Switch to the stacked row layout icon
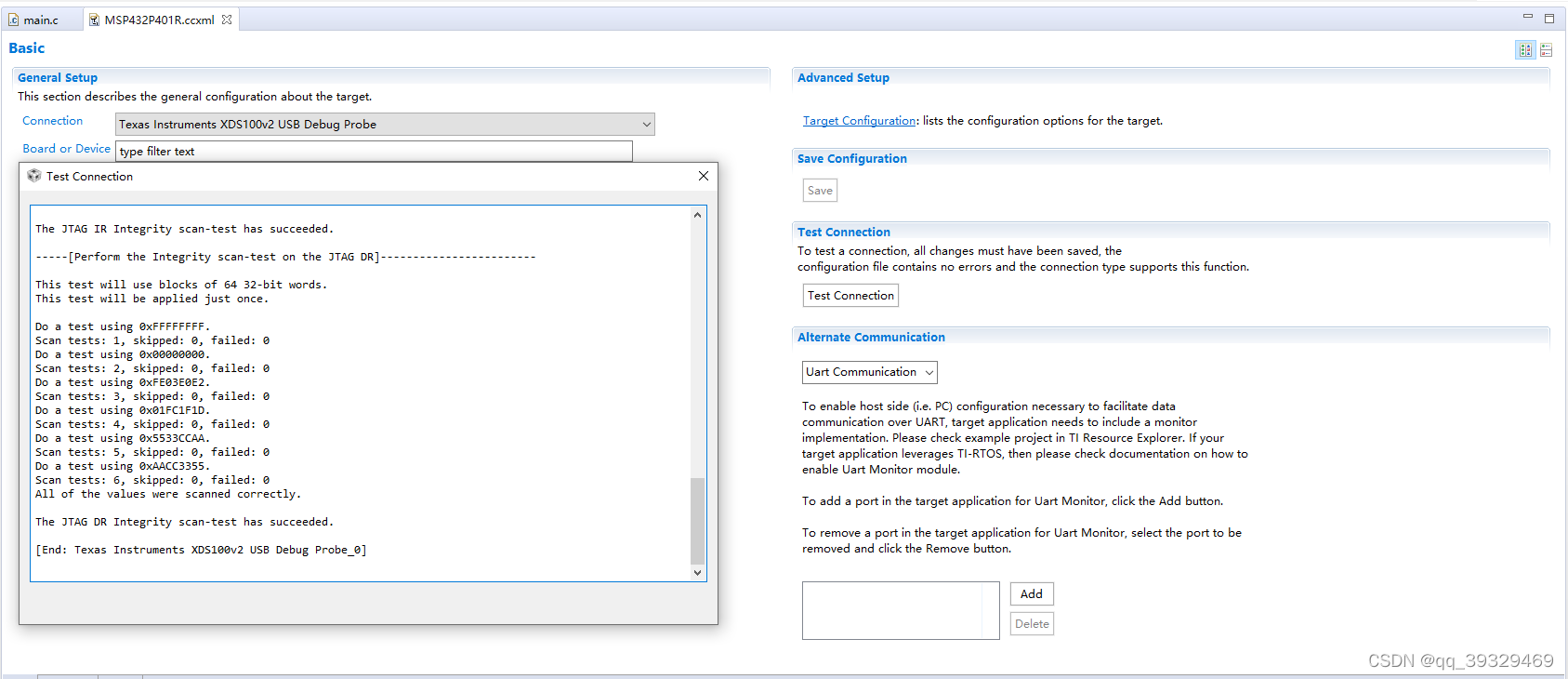1568x679 pixels. [x=1547, y=50]
